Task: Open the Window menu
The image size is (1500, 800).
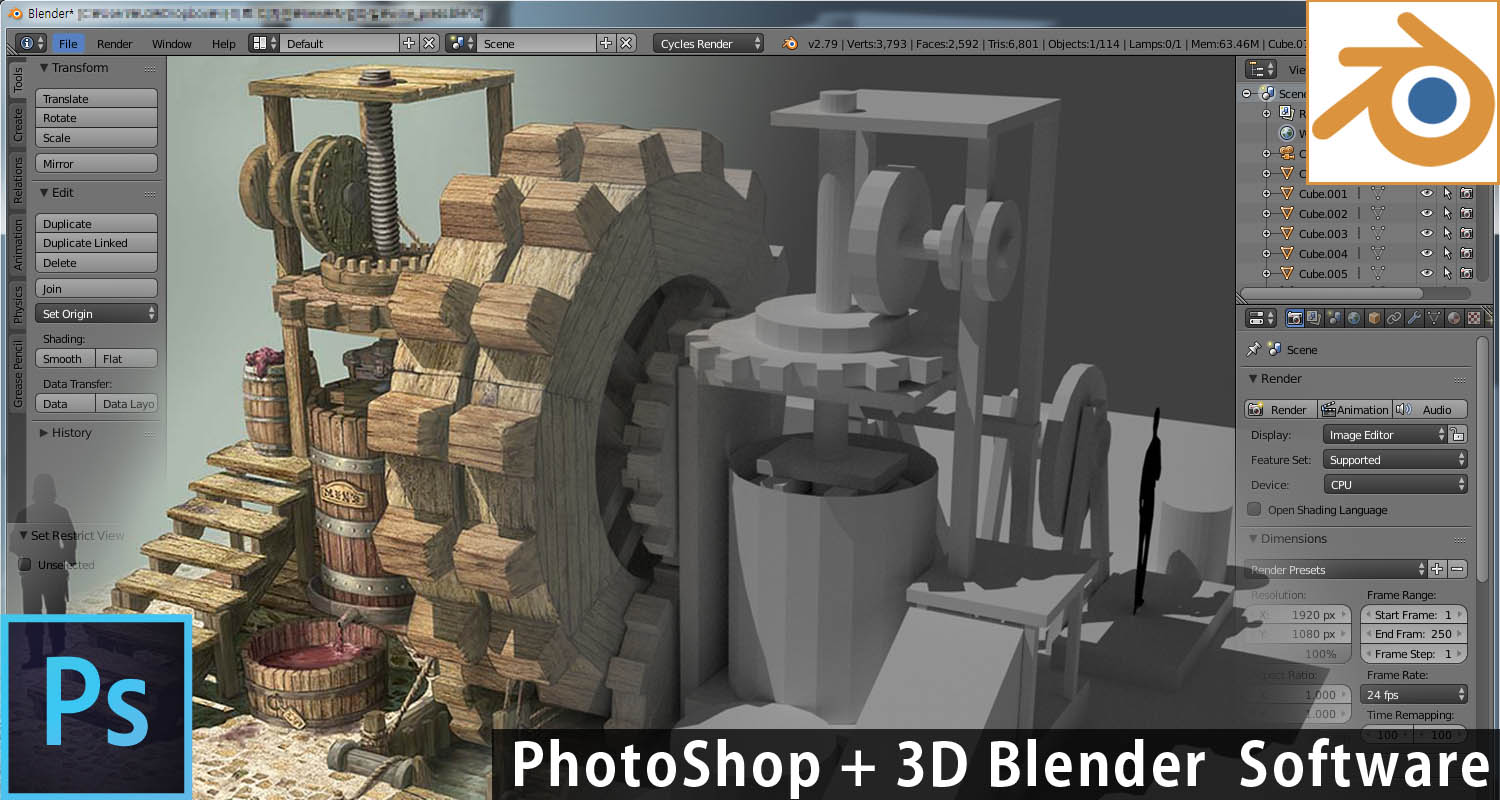Action: tap(172, 44)
